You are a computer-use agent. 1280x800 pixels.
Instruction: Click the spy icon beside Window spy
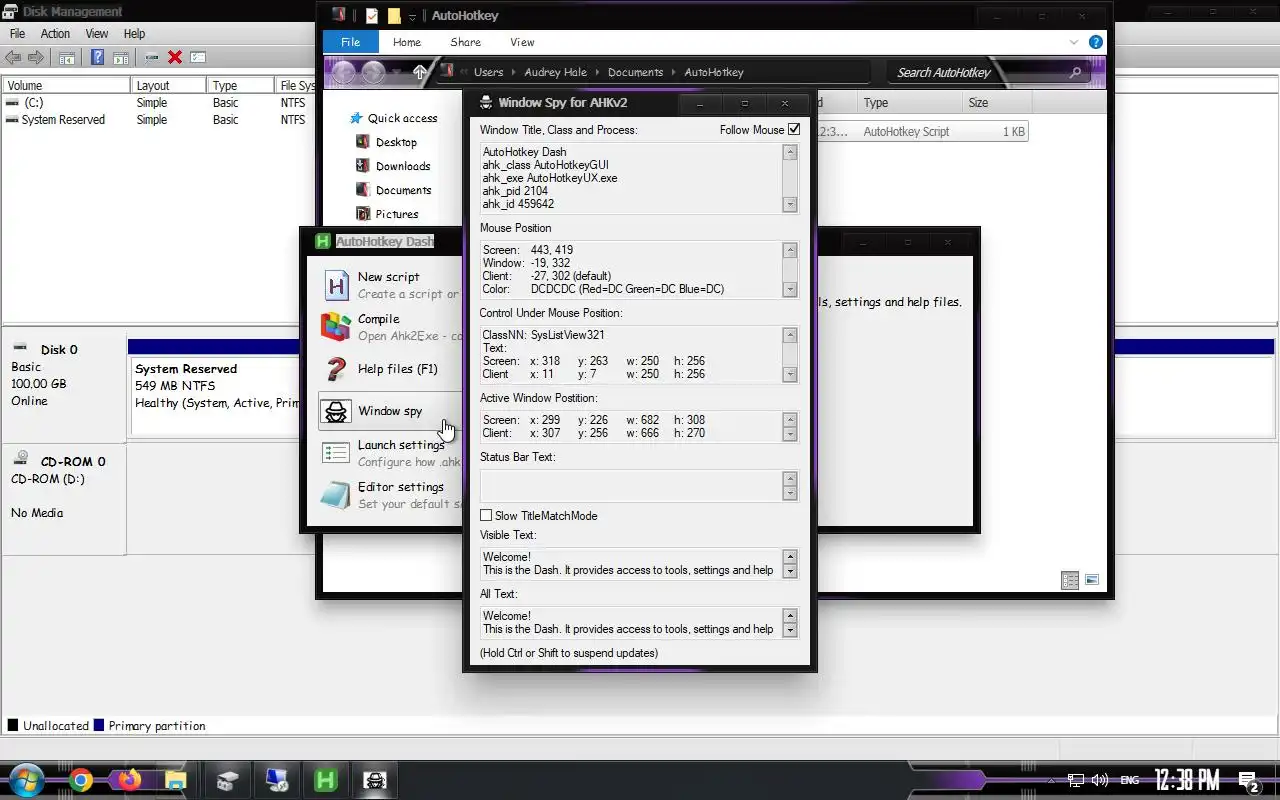tap(336, 411)
